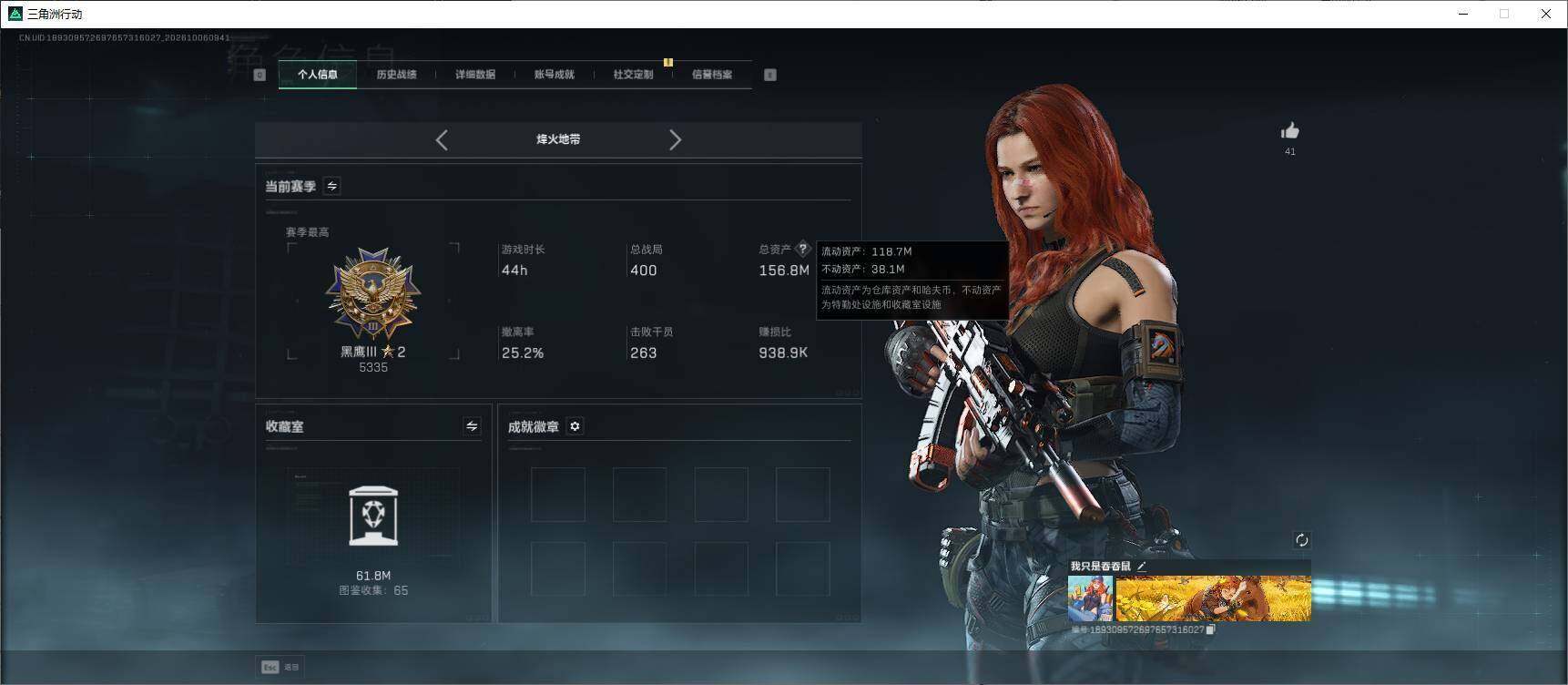The height and width of the screenshot is (685, 1568).
Task: Click the 263 operators defeated value
Action: 643,353
